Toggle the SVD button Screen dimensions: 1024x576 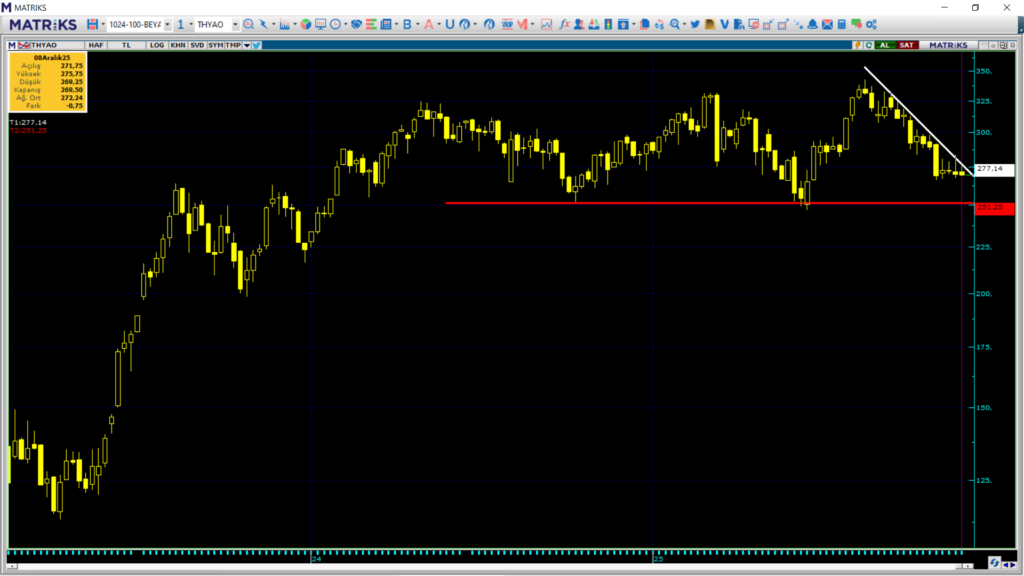(197, 45)
